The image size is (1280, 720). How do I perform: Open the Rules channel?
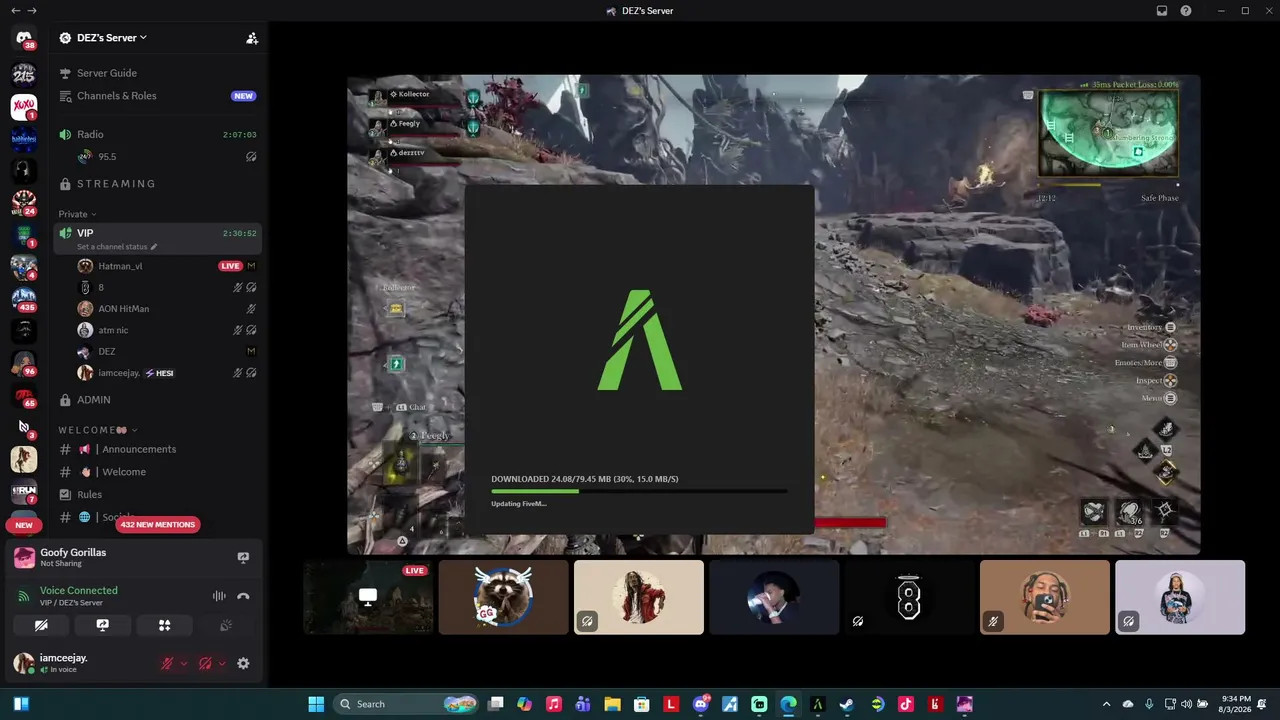(158, 494)
